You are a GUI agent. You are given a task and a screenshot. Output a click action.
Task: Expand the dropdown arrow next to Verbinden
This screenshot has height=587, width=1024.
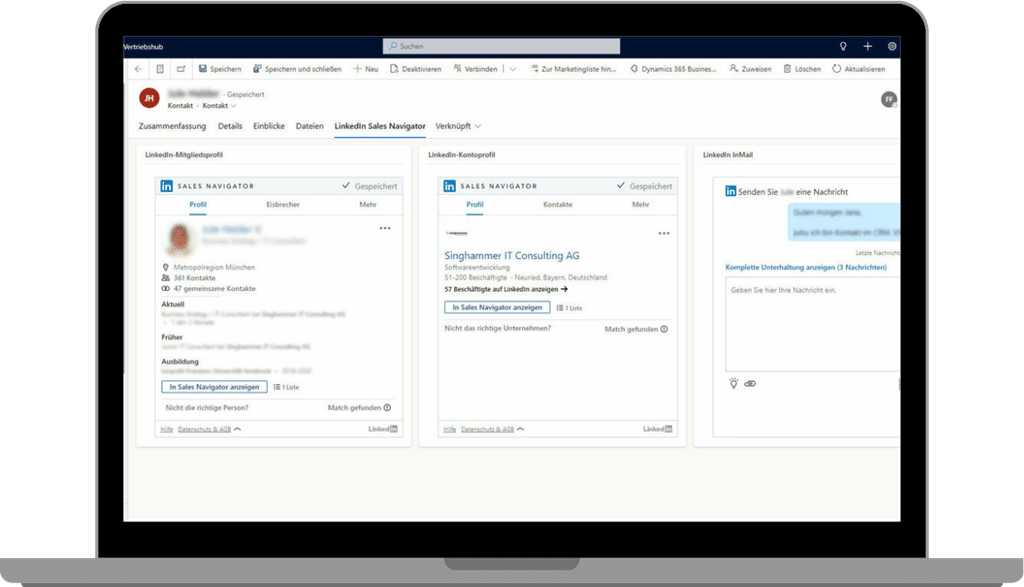[513, 69]
